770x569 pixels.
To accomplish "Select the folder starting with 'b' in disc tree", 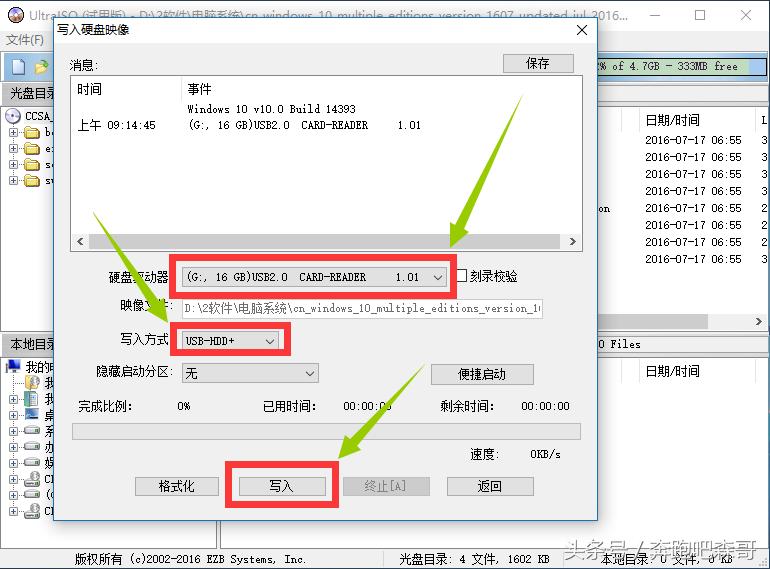I will (x=32, y=133).
